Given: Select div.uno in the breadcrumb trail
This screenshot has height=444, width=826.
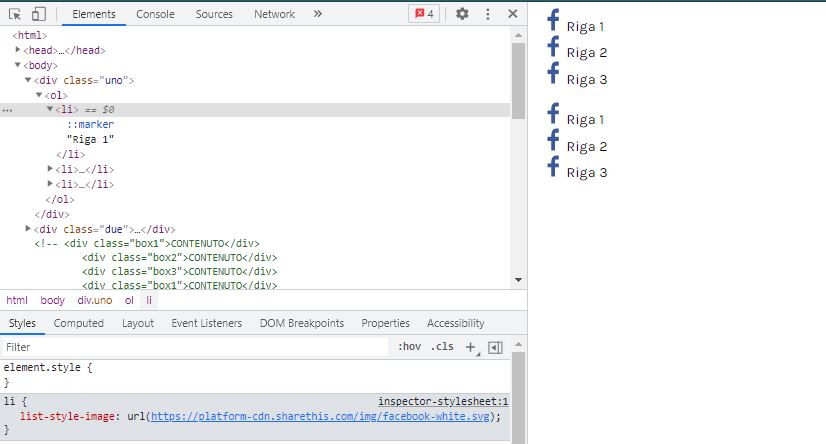Looking at the screenshot, I should click(95, 300).
